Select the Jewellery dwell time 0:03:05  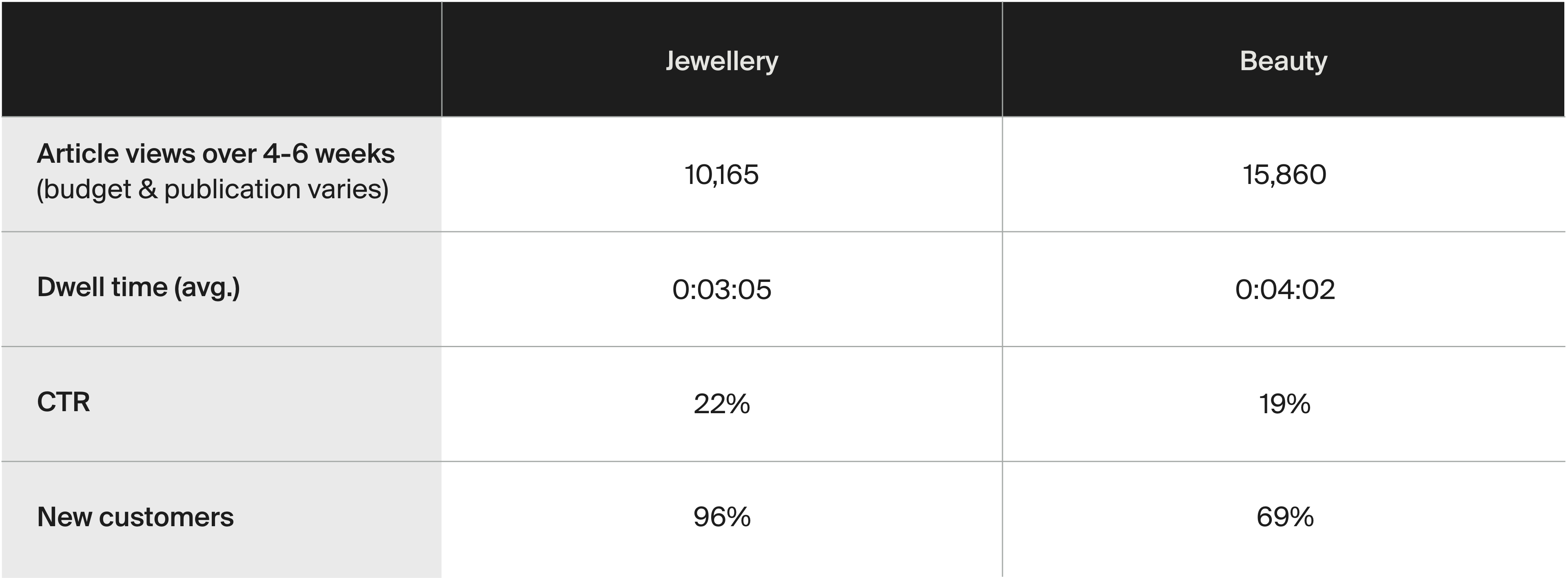click(x=721, y=290)
